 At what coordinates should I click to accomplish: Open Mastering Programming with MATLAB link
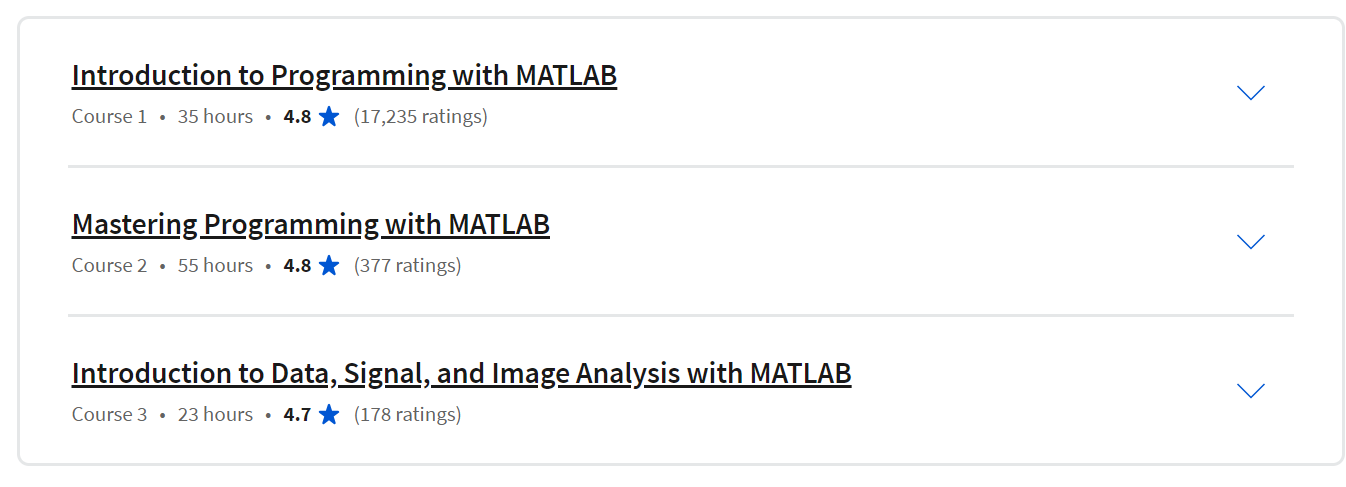310,225
